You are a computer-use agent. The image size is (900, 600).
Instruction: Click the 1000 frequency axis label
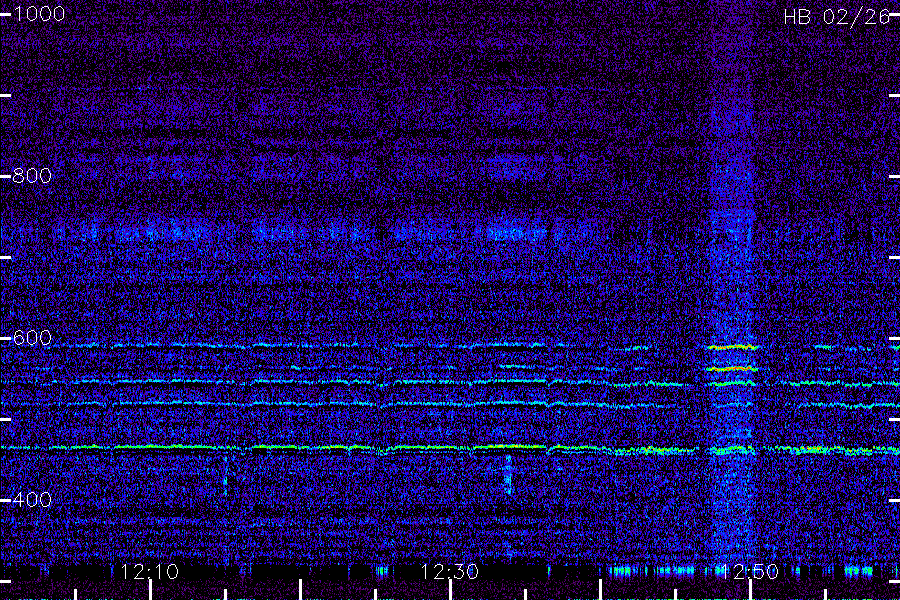tap(39, 14)
